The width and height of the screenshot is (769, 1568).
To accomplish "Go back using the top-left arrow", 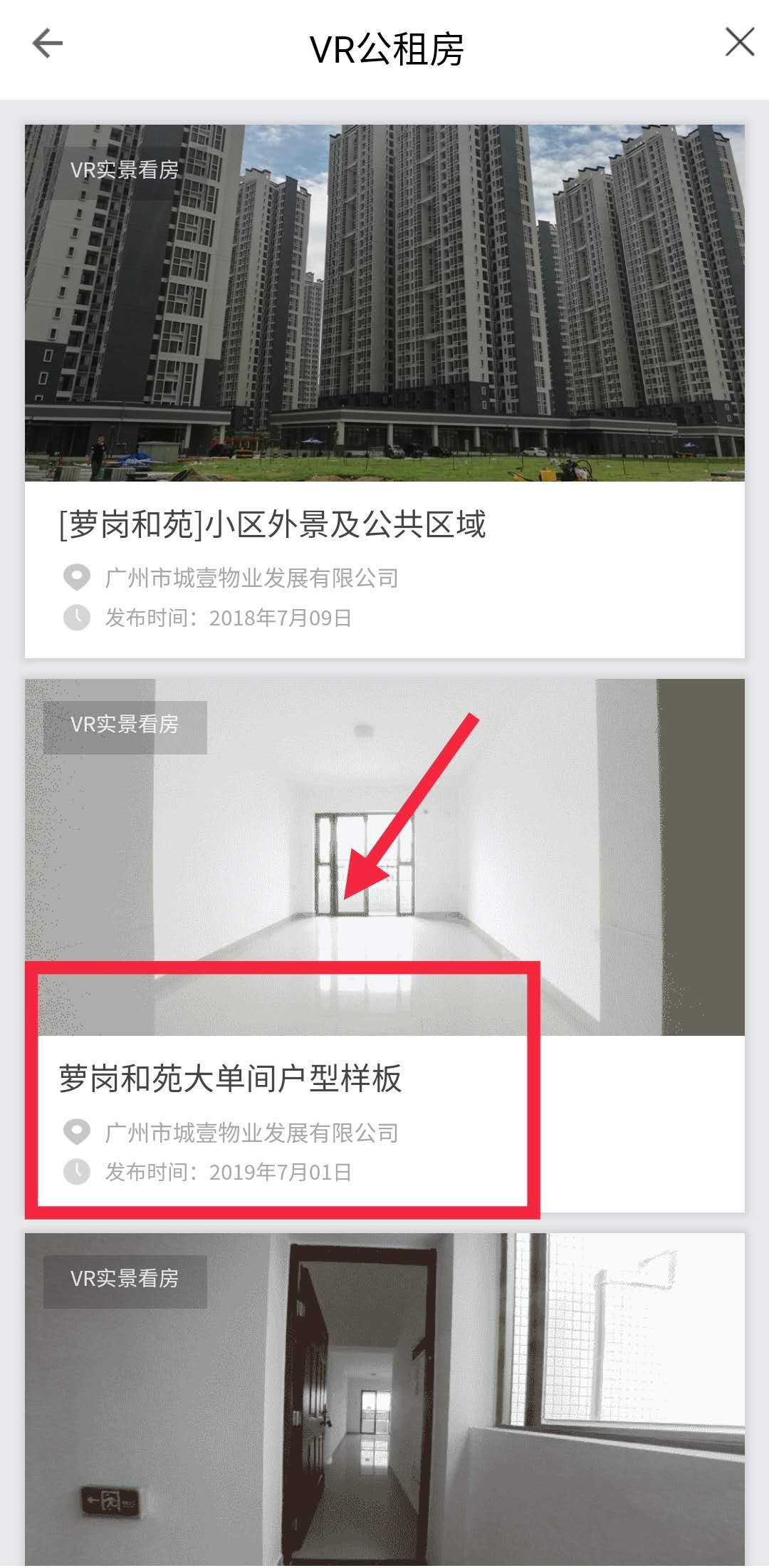I will (48, 43).
